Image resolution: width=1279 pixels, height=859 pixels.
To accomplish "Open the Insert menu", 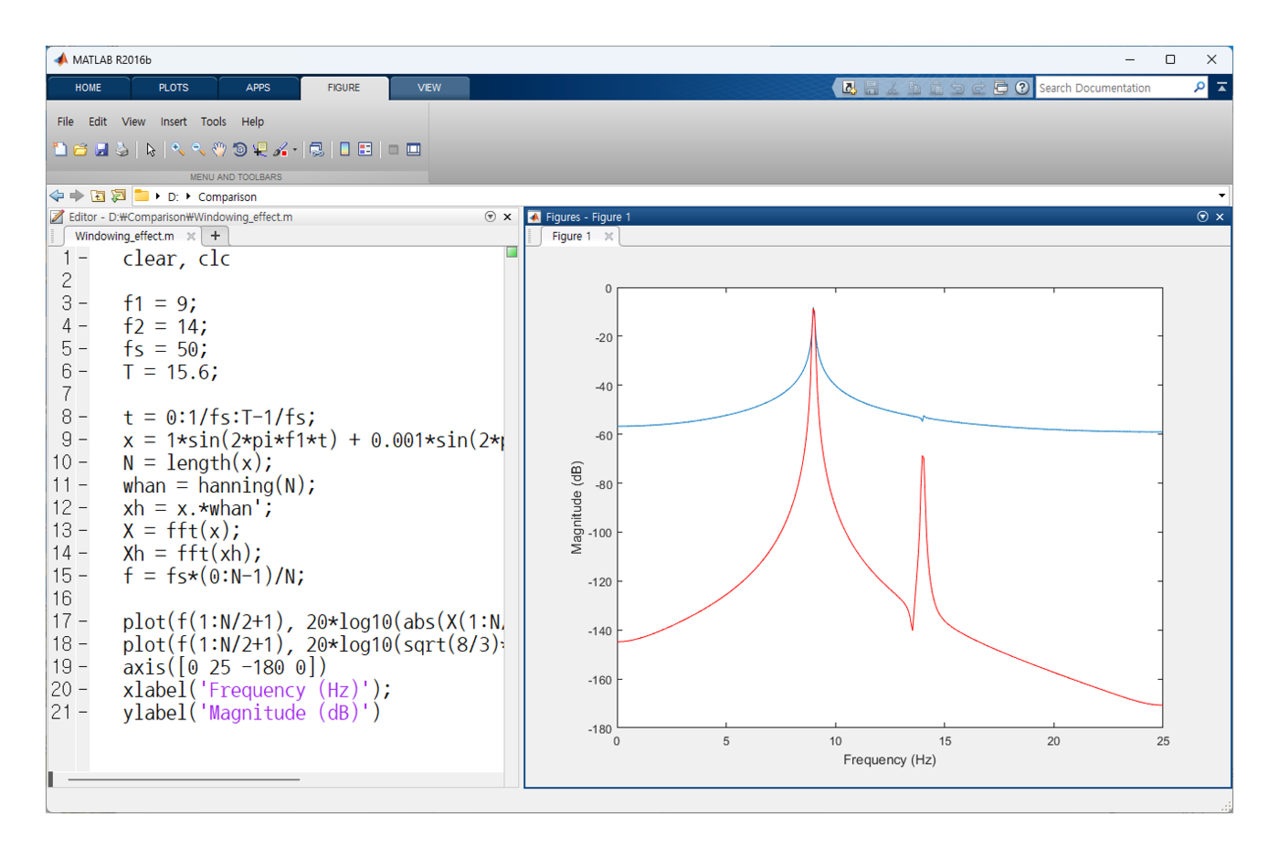I will pyautogui.click(x=173, y=121).
